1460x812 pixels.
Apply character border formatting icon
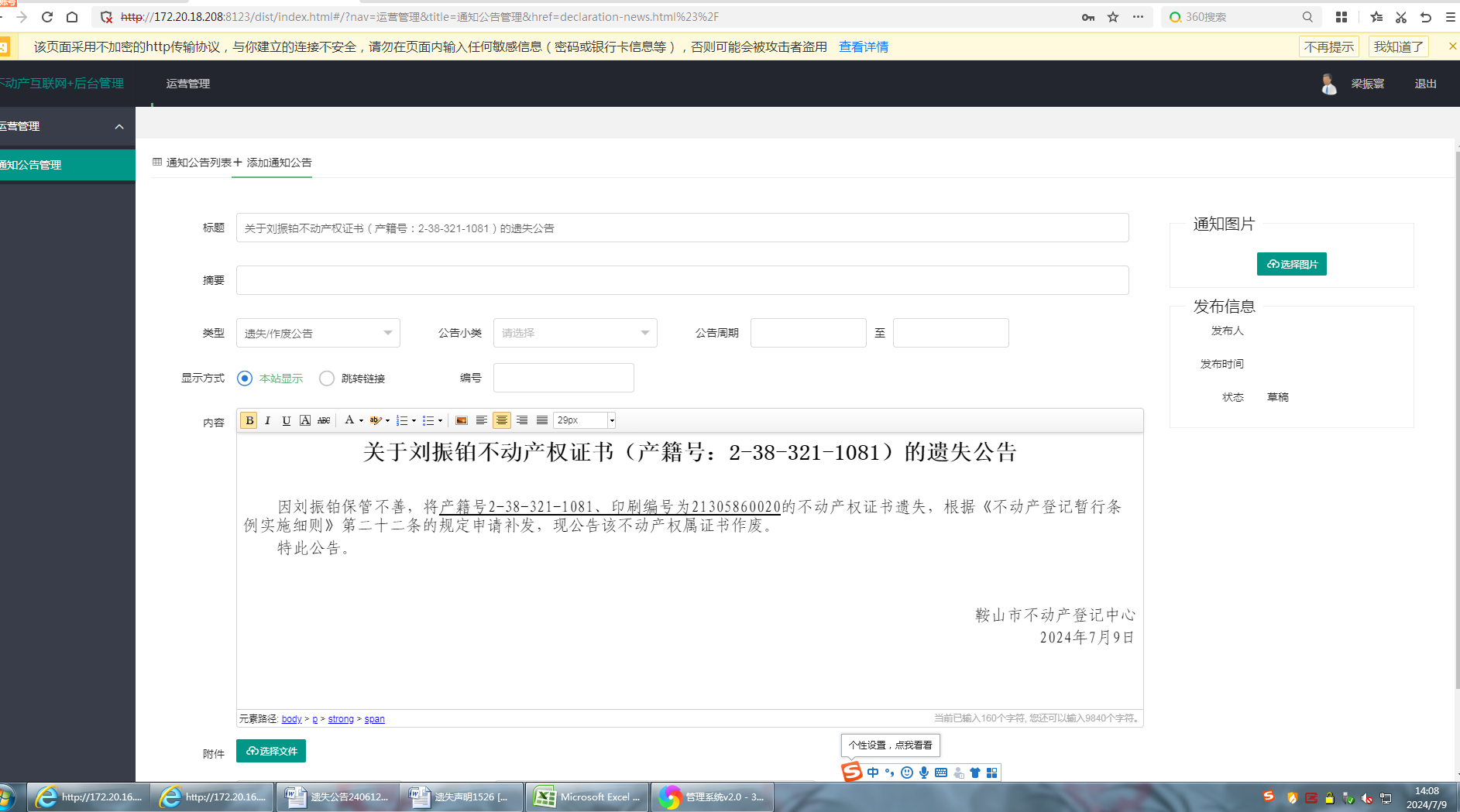pos(305,420)
